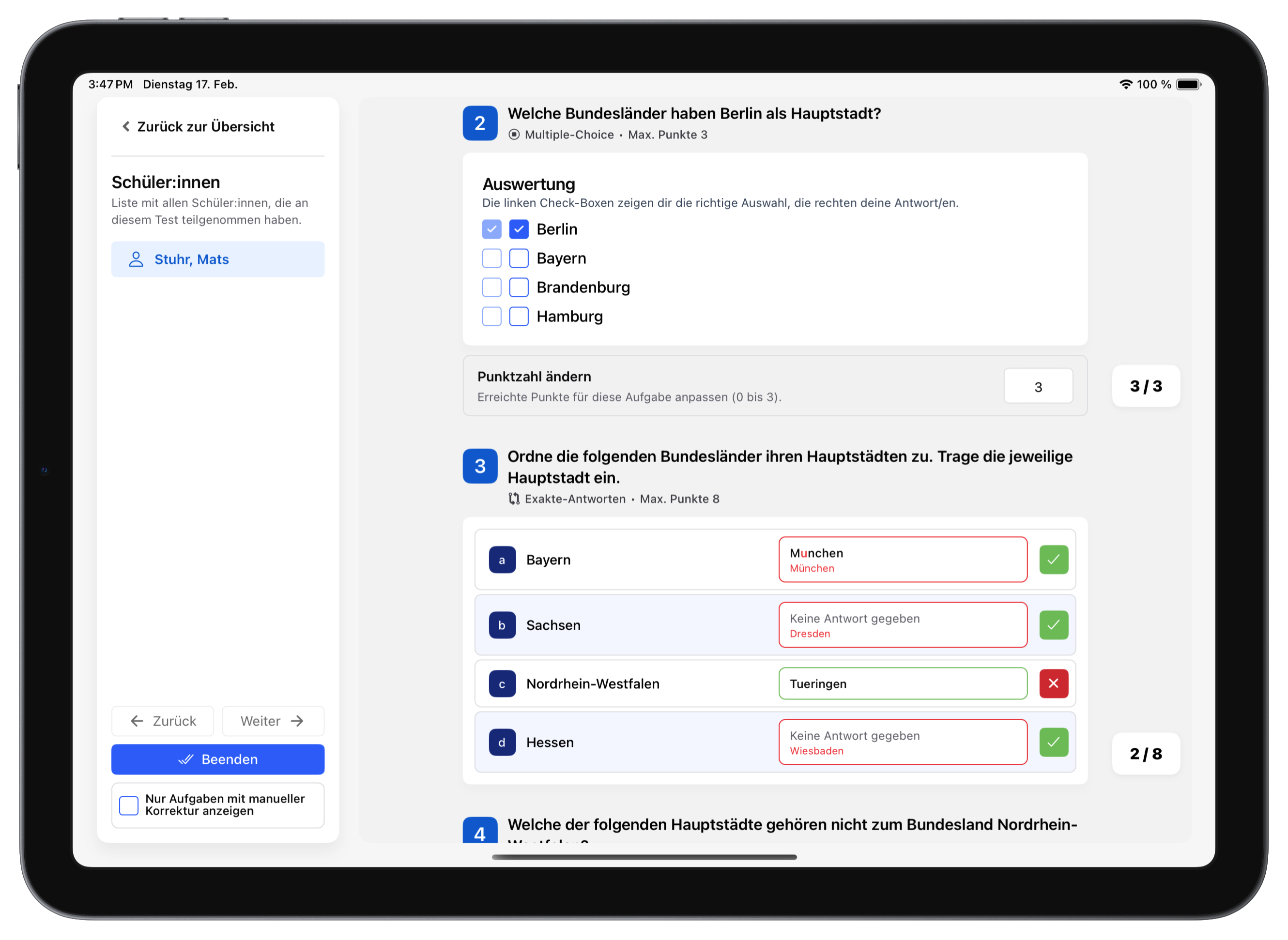Click green checkmark icon for Hessen row
Viewport: 1288px width, 940px height.
pos(1053,742)
